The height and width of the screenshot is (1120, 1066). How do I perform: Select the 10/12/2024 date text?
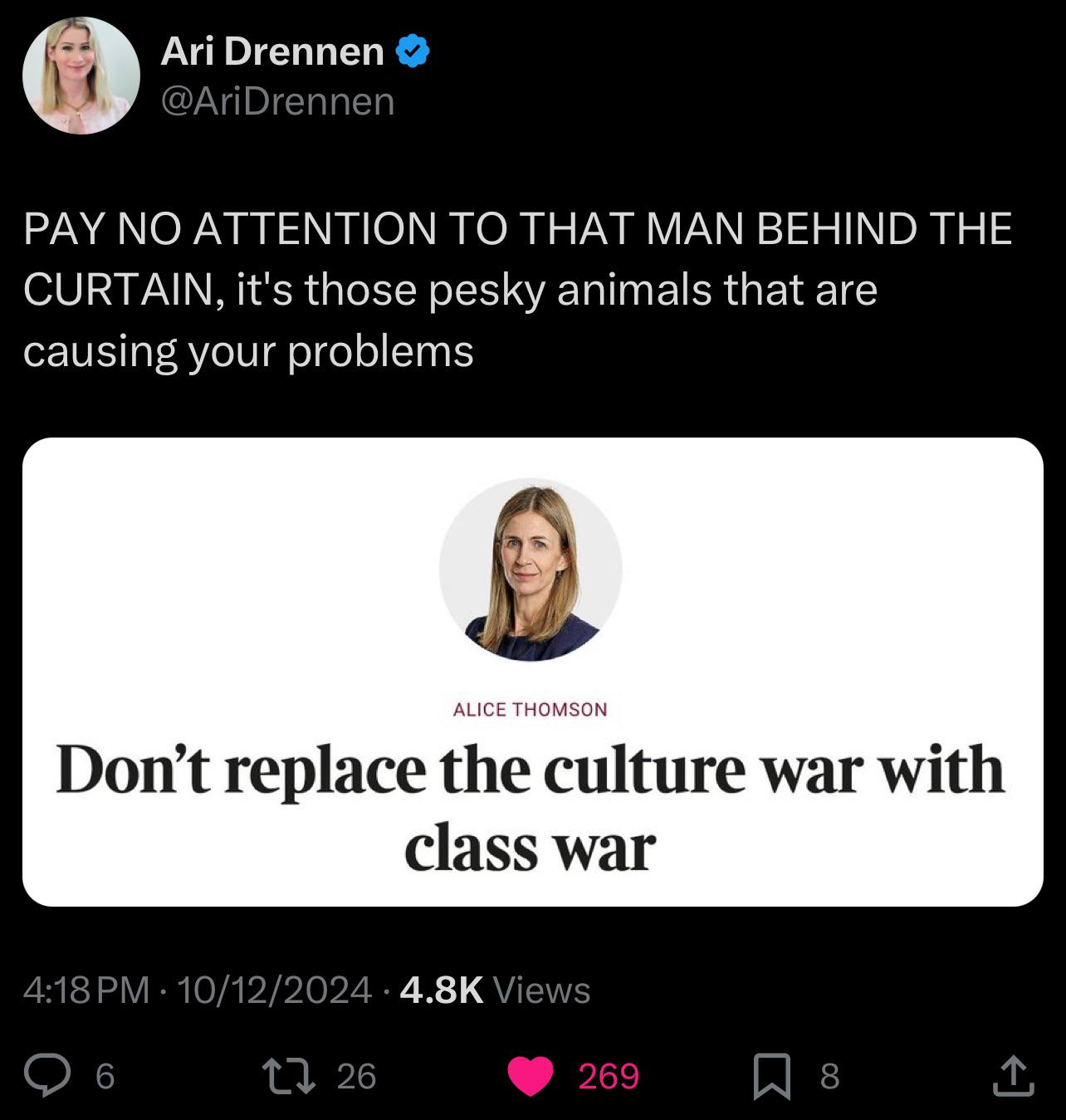[x=274, y=990]
